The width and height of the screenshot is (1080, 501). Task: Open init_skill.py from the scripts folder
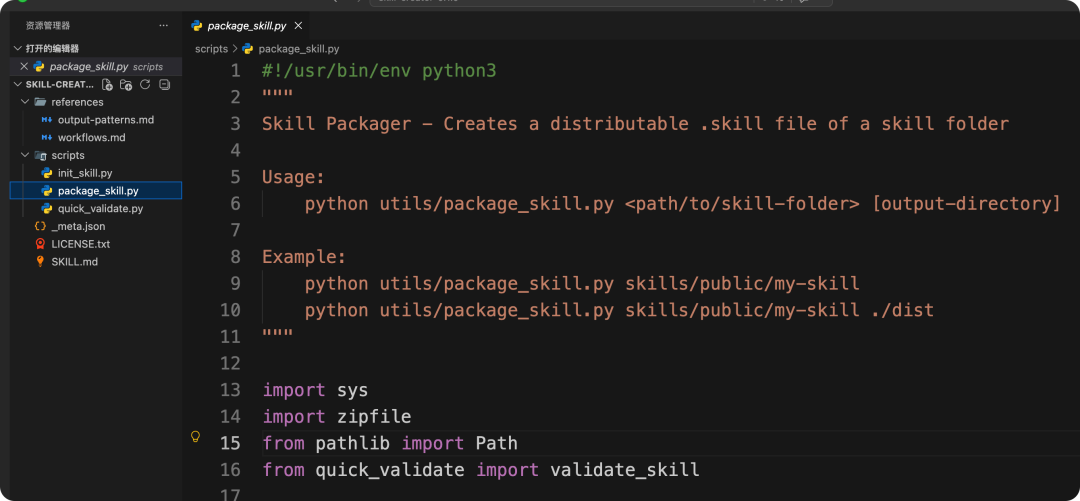tap(85, 173)
